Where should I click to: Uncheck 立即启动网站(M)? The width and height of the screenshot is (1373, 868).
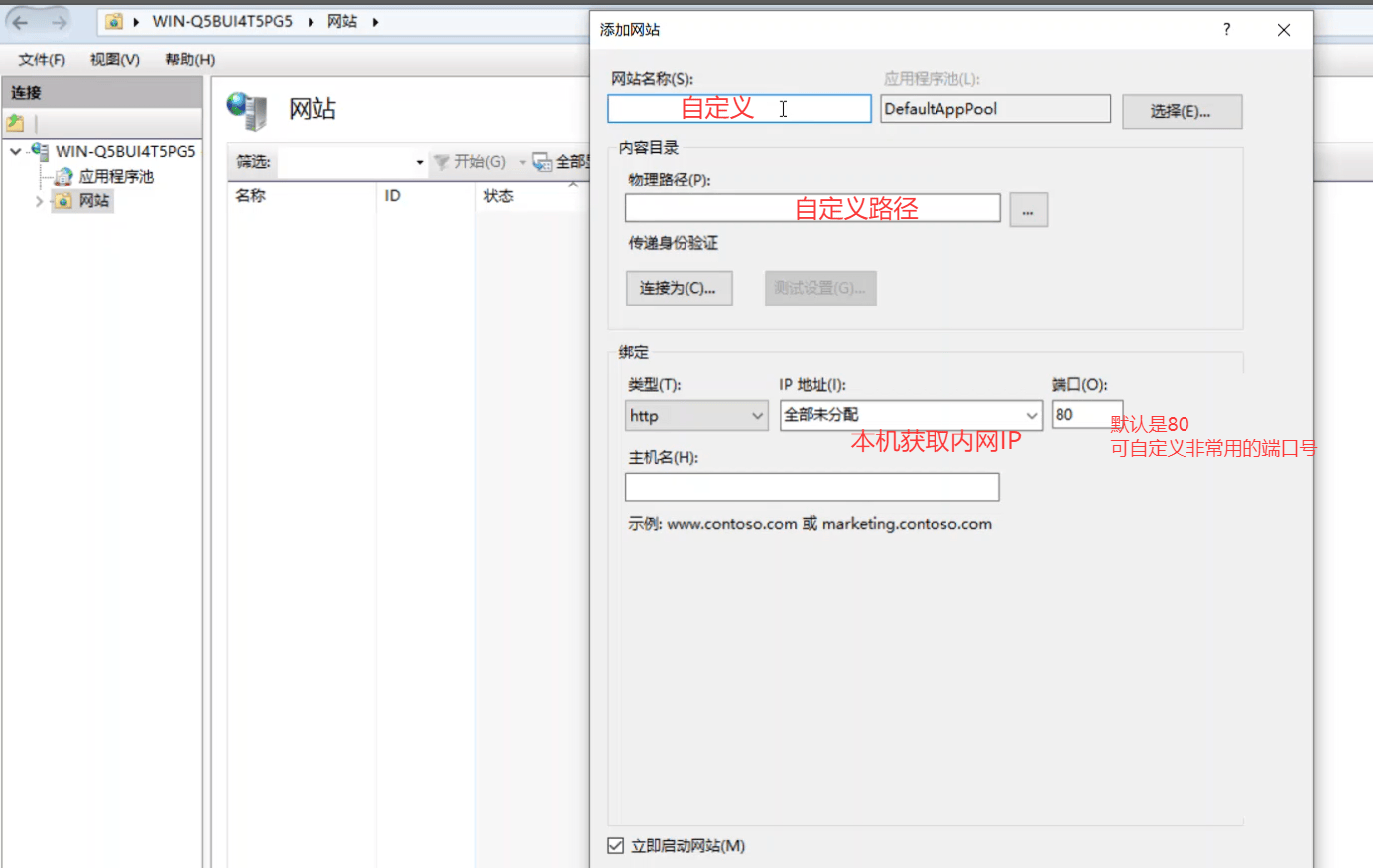(x=617, y=845)
